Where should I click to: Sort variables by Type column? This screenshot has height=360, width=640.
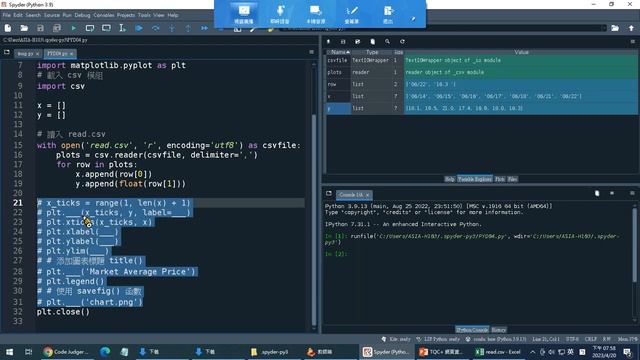tap(372, 52)
